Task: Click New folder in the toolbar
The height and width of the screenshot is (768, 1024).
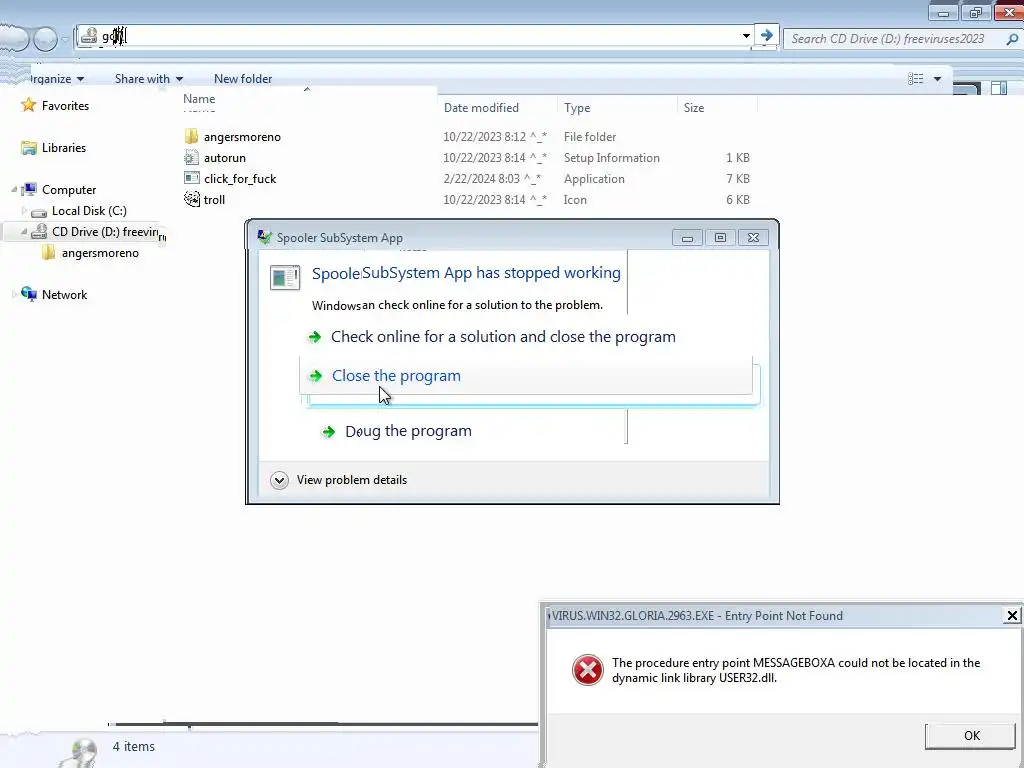Action: point(243,79)
